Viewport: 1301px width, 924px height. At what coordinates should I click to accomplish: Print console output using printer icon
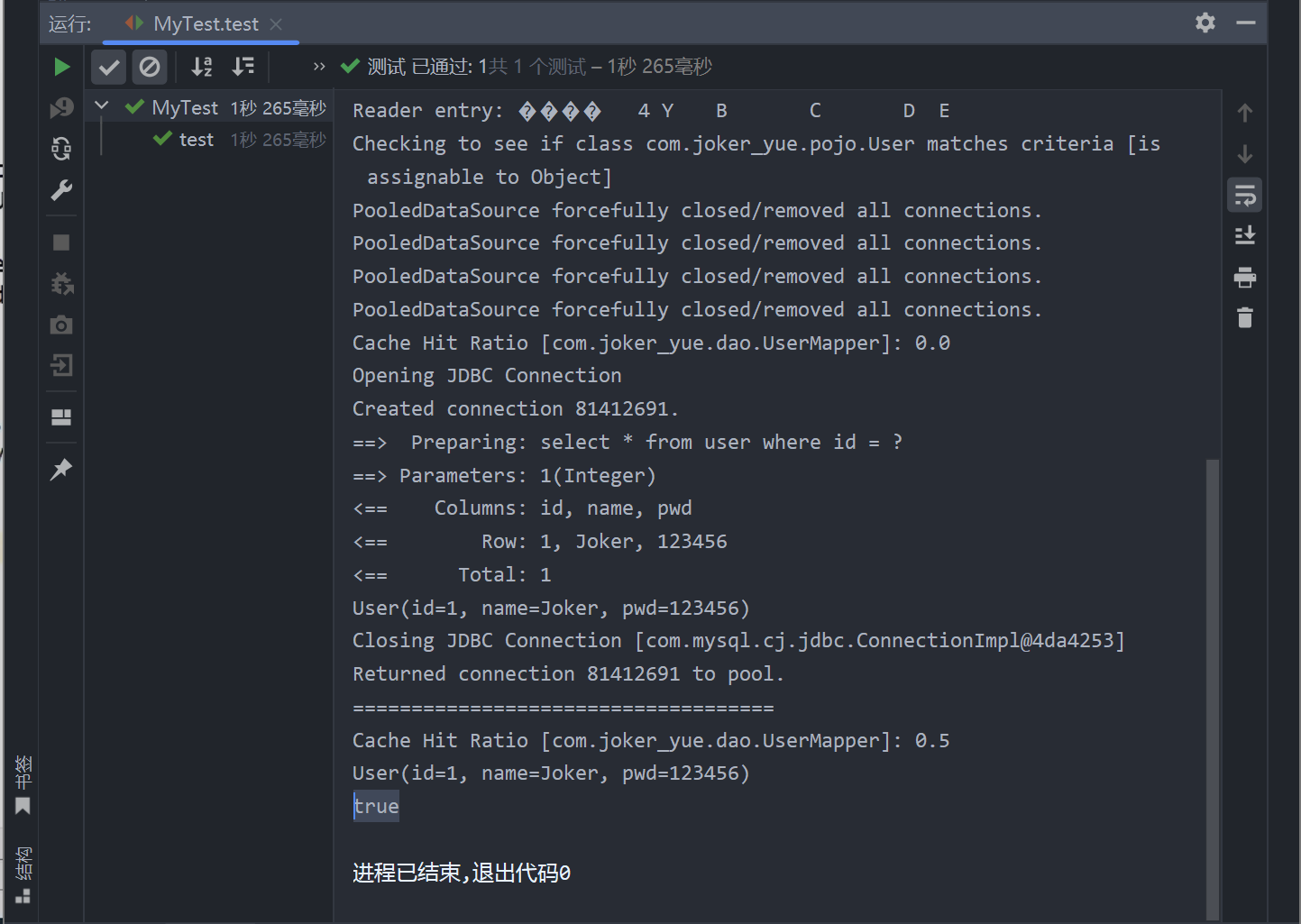(x=1244, y=277)
